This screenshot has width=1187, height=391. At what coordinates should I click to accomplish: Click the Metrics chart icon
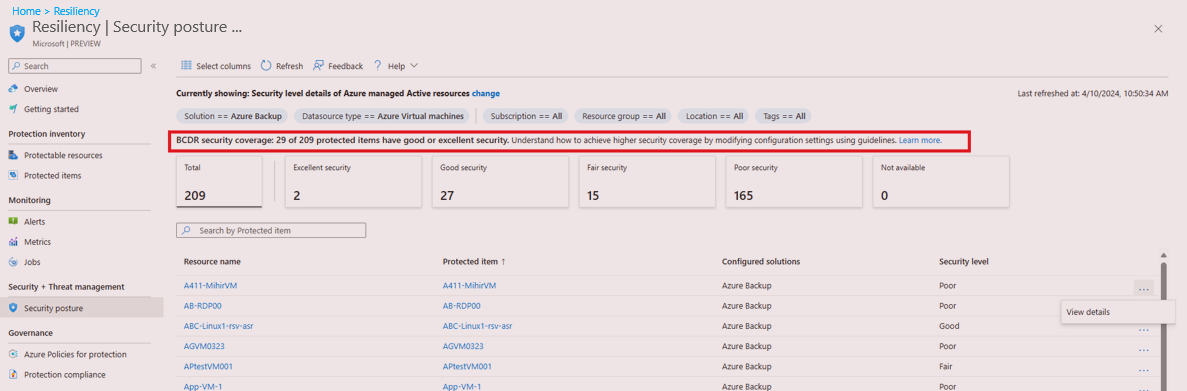[x=14, y=242]
